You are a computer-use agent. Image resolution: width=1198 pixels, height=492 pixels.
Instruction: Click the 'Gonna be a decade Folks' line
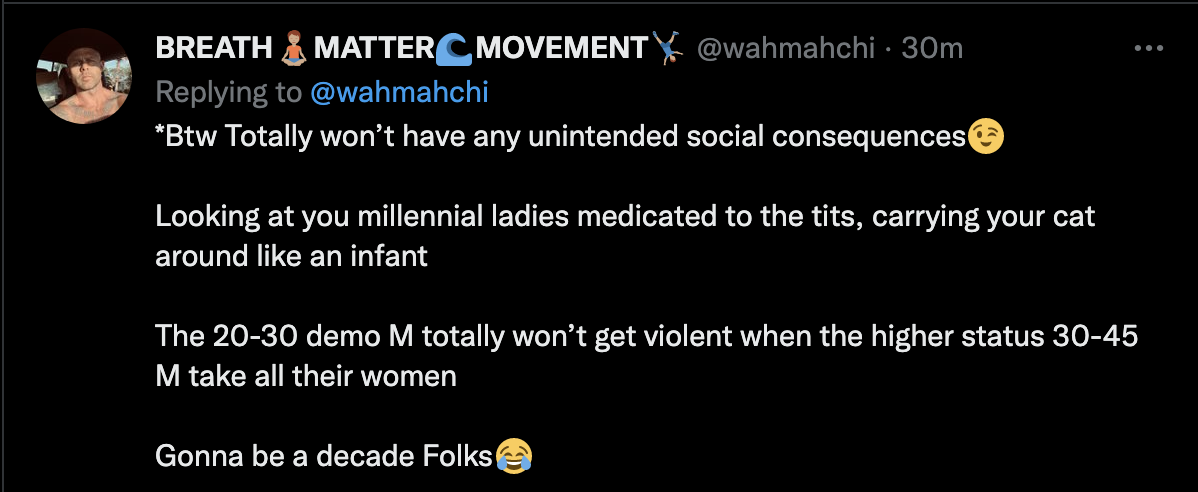tap(344, 456)
